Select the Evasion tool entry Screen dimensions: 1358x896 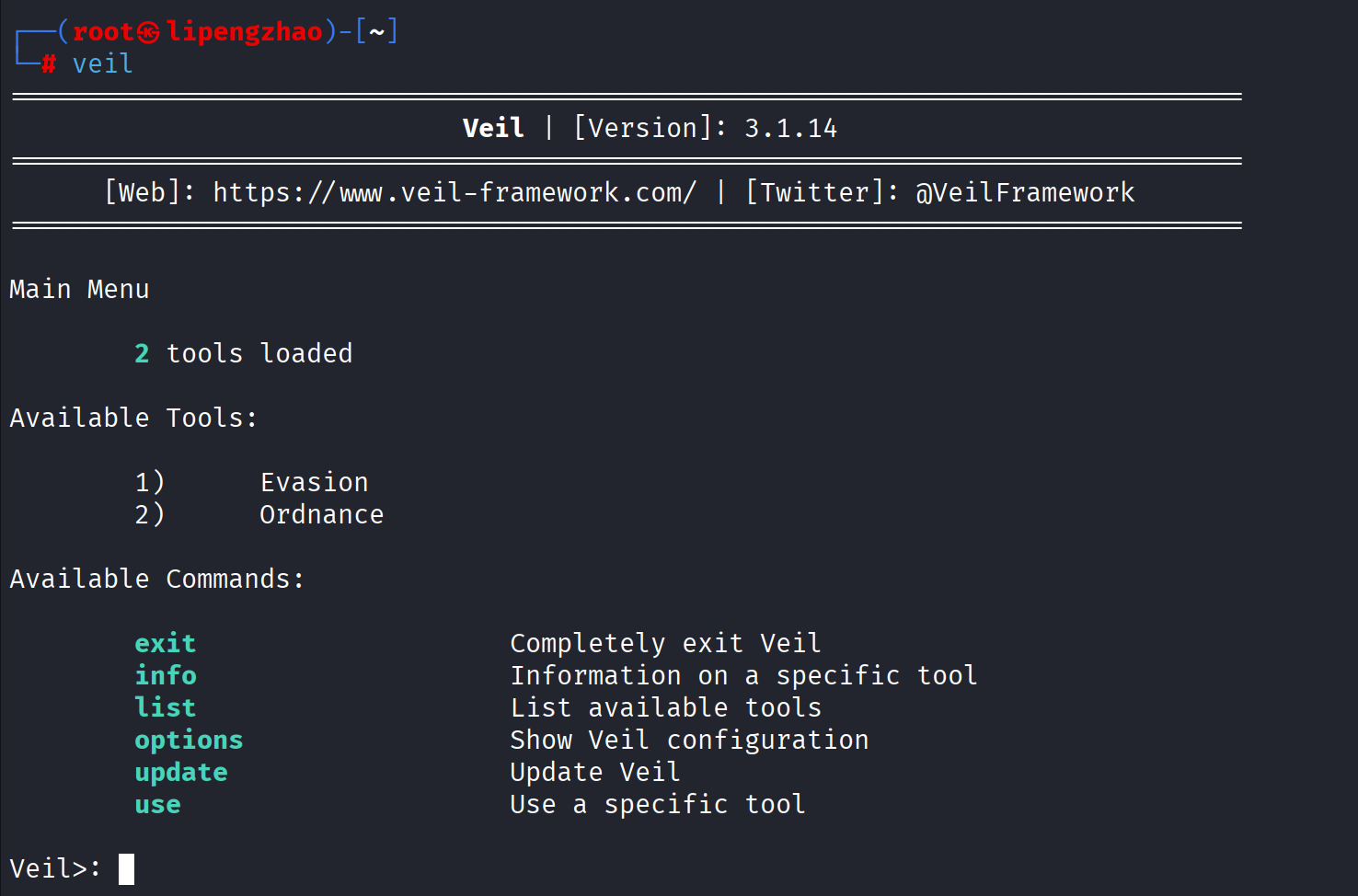(x=315, y=482)
